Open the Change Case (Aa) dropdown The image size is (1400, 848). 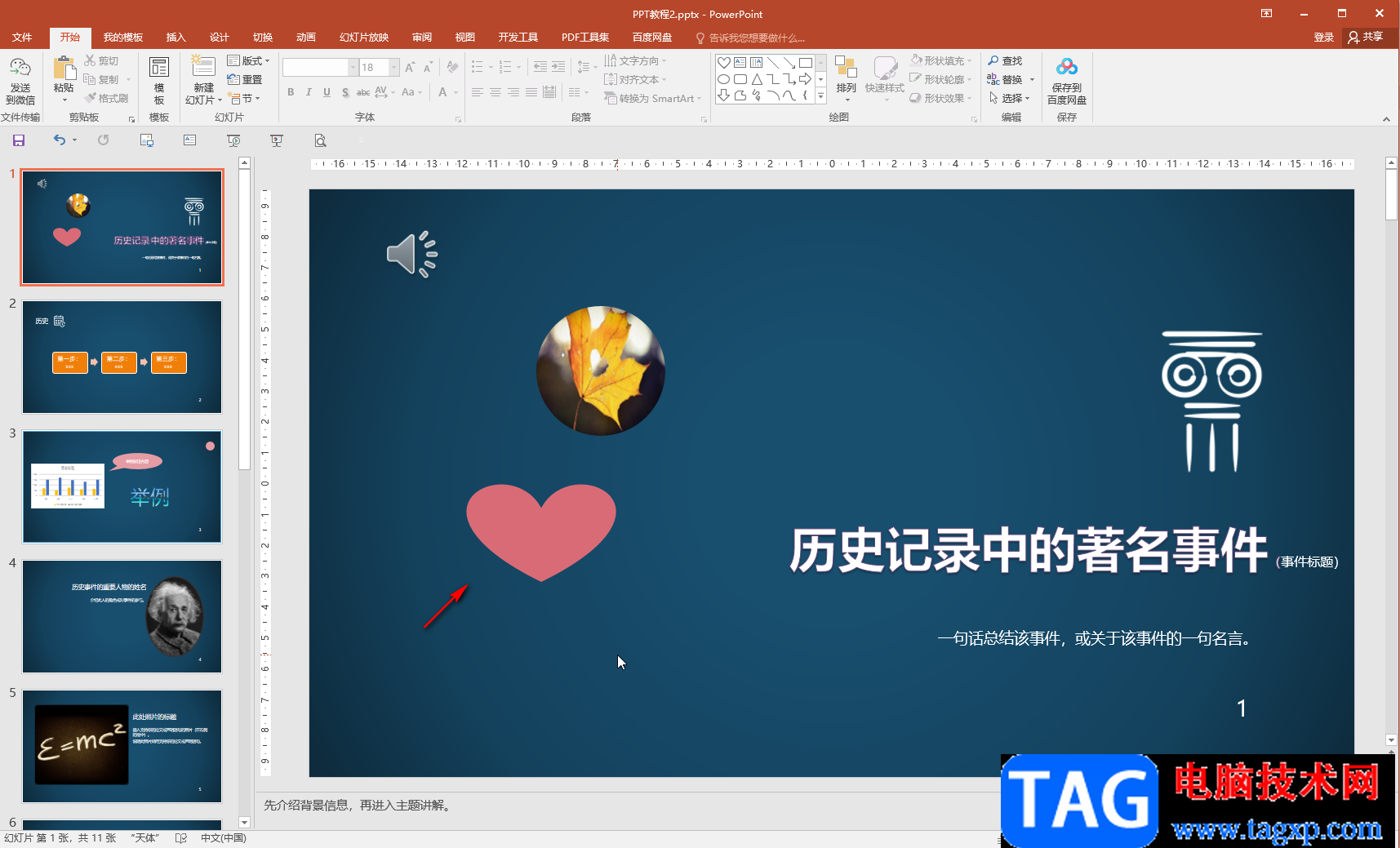click(411, 92)
